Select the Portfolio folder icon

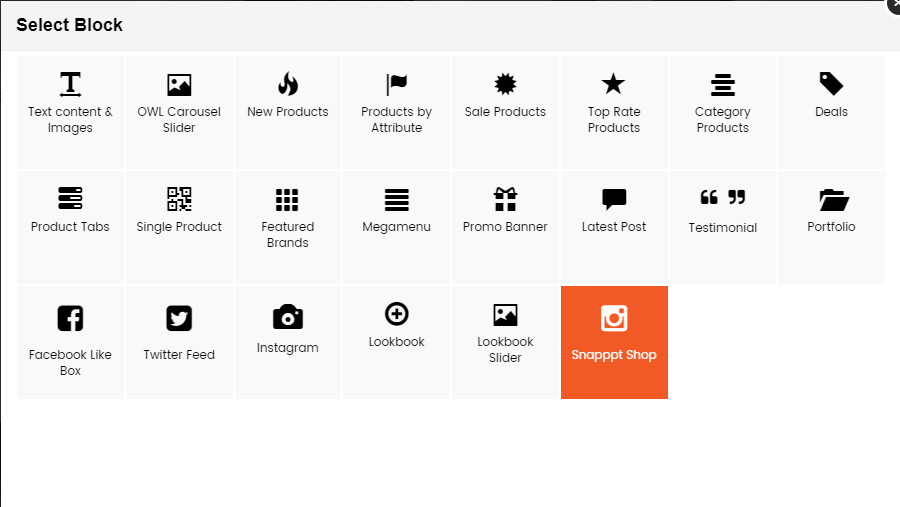click(834, 200)
